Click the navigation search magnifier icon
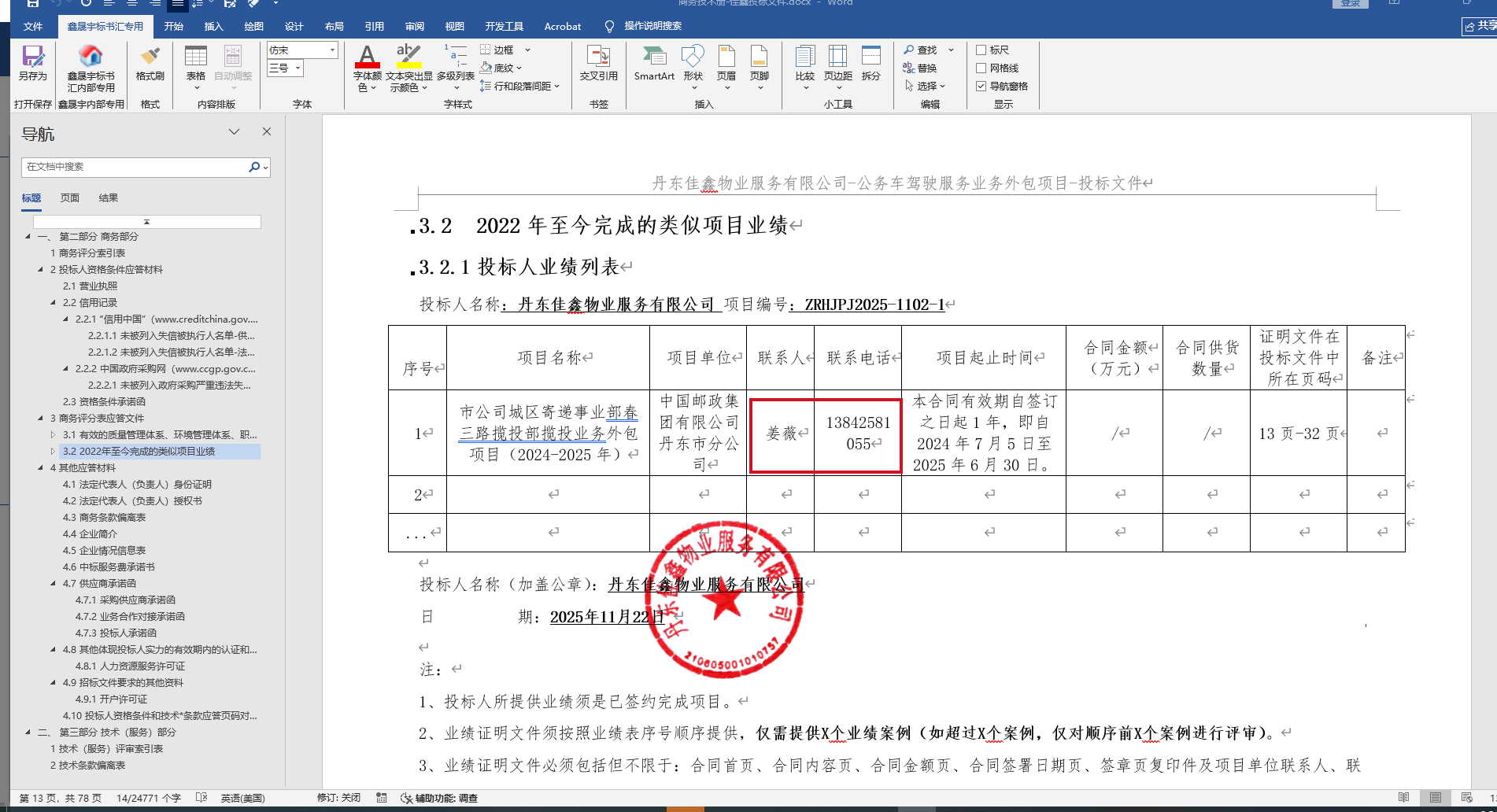 point(254,167)
